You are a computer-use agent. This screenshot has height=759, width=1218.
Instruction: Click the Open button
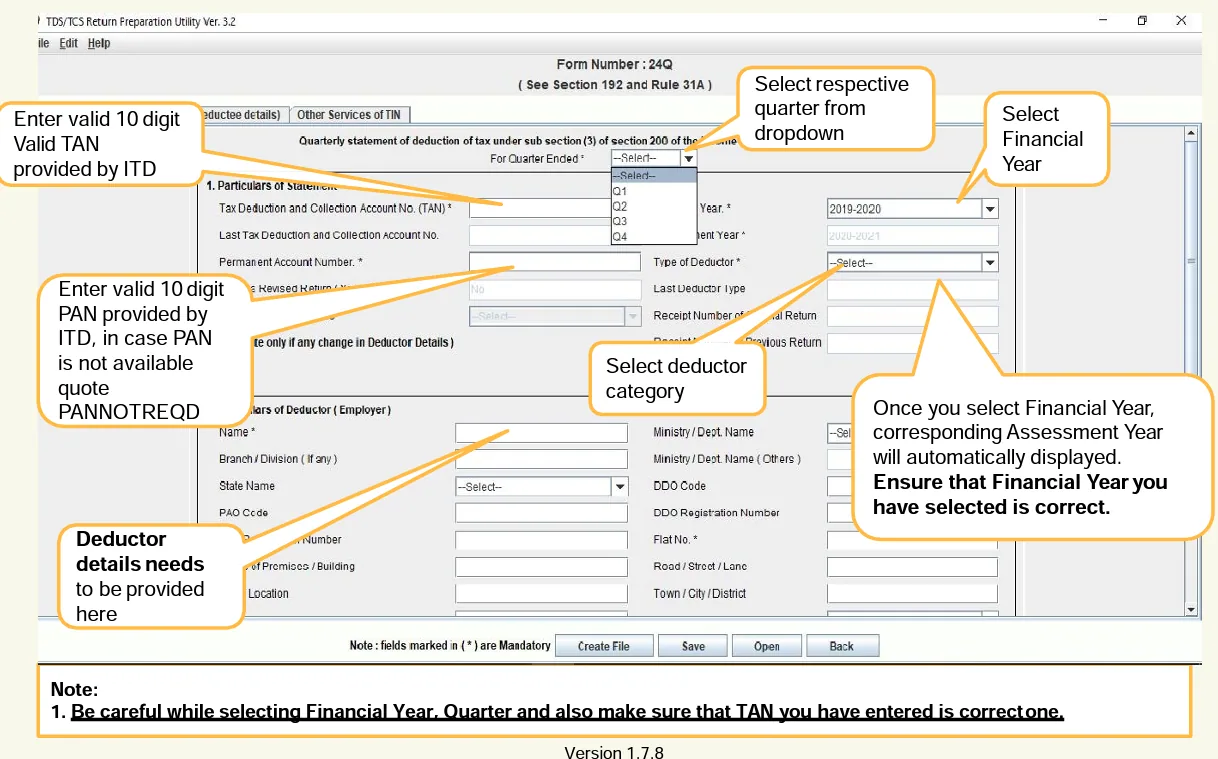[767, 646]
